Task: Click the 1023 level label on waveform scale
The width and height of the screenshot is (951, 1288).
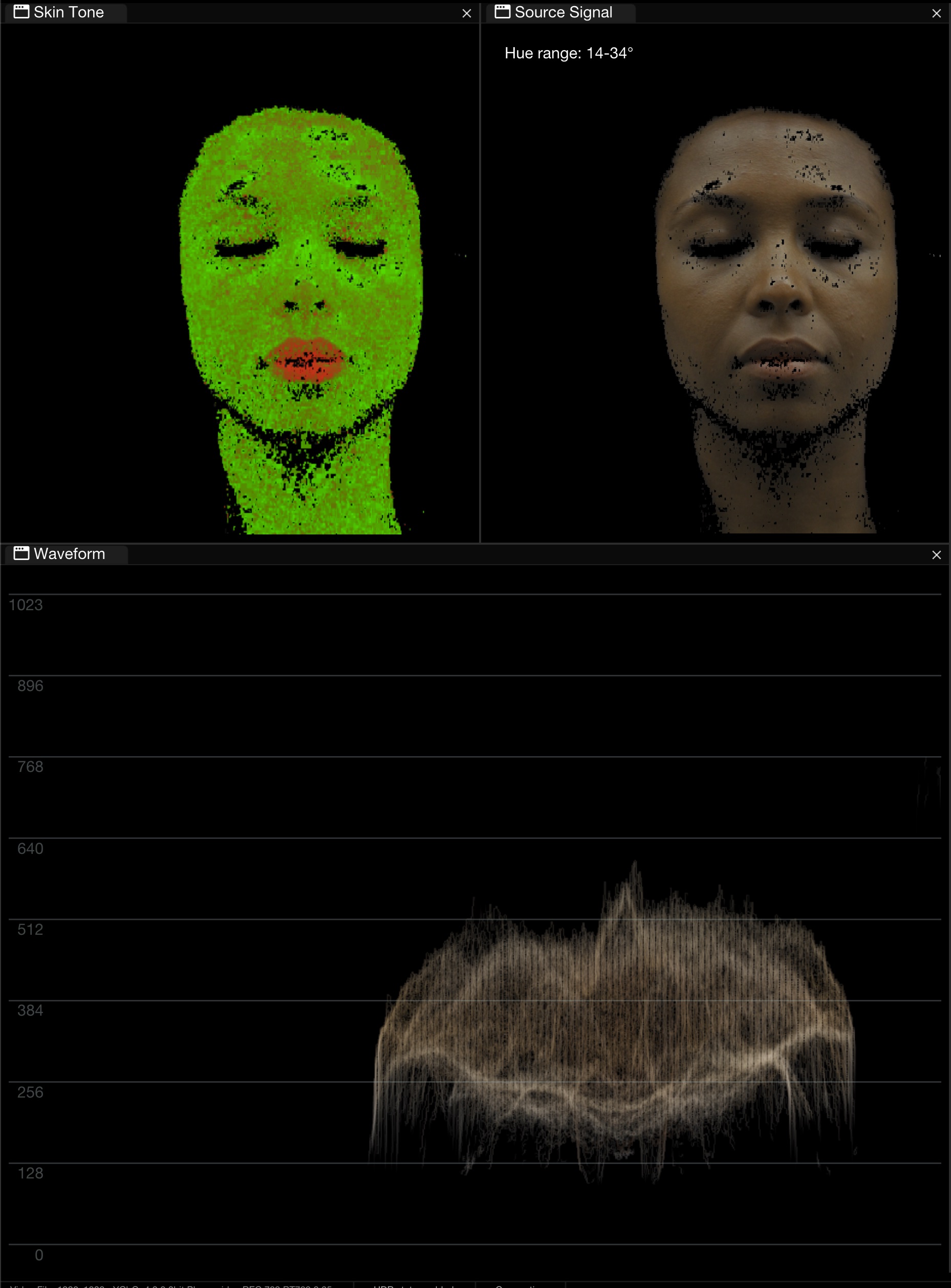Action: pos(26,605)
